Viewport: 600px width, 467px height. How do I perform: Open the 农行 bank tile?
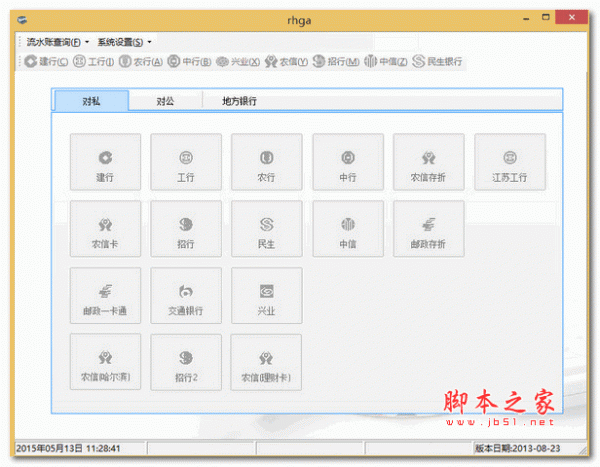[267, 162]
